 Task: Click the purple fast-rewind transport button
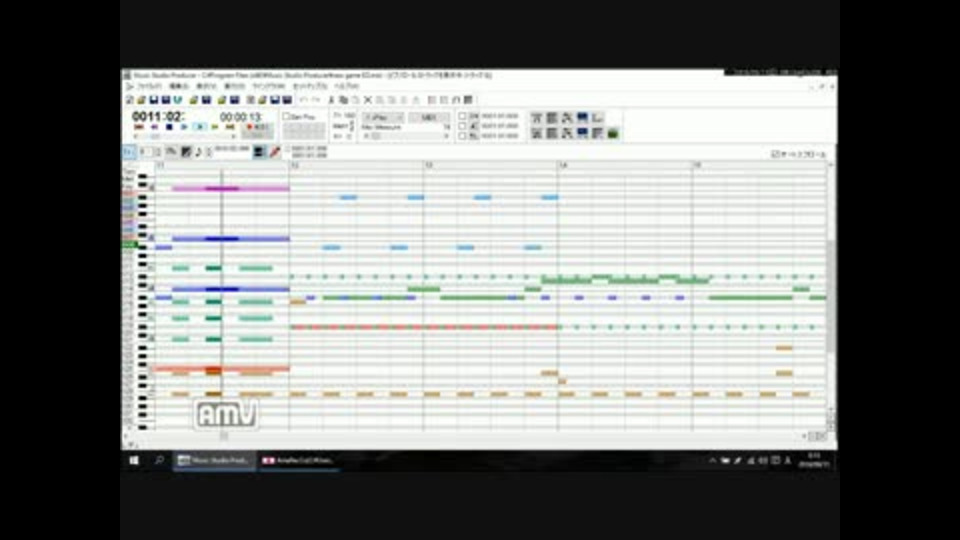pos(154,127)
